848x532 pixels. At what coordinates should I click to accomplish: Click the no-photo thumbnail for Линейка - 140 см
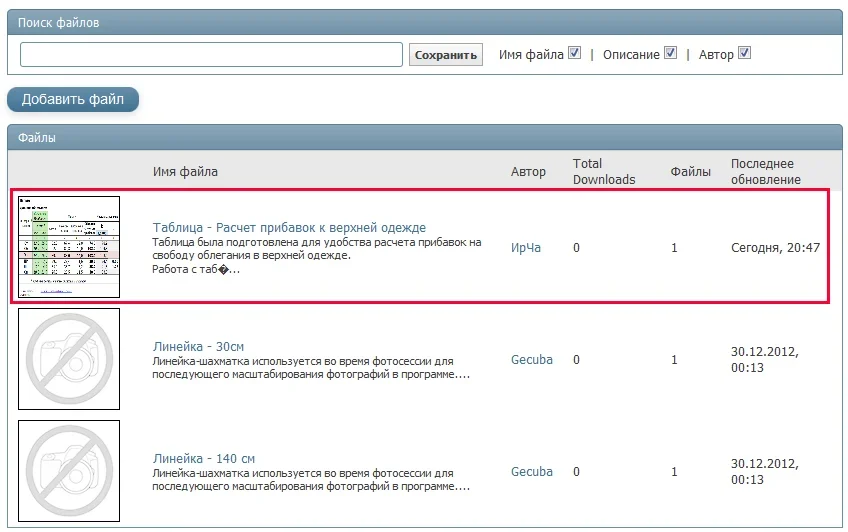click(69, 471)
